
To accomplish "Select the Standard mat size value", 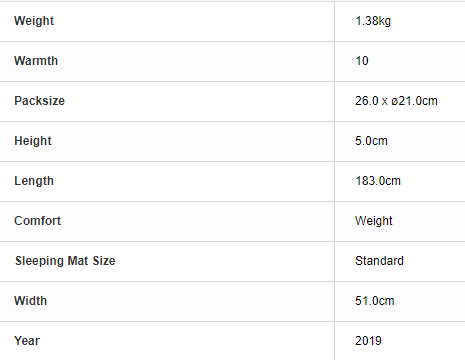I will pos(379,261).
